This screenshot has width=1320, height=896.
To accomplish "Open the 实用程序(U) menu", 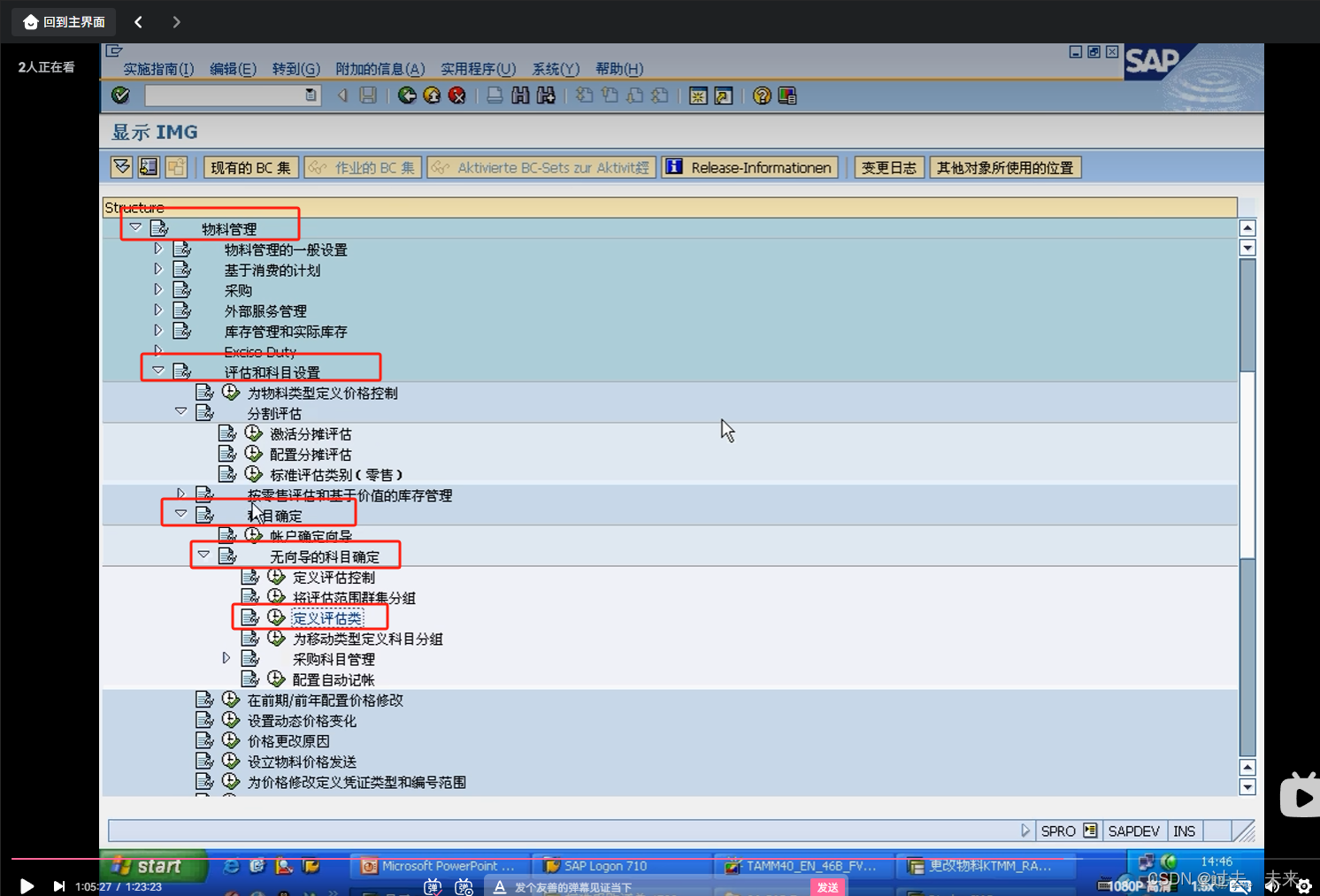I will point(478,69).
